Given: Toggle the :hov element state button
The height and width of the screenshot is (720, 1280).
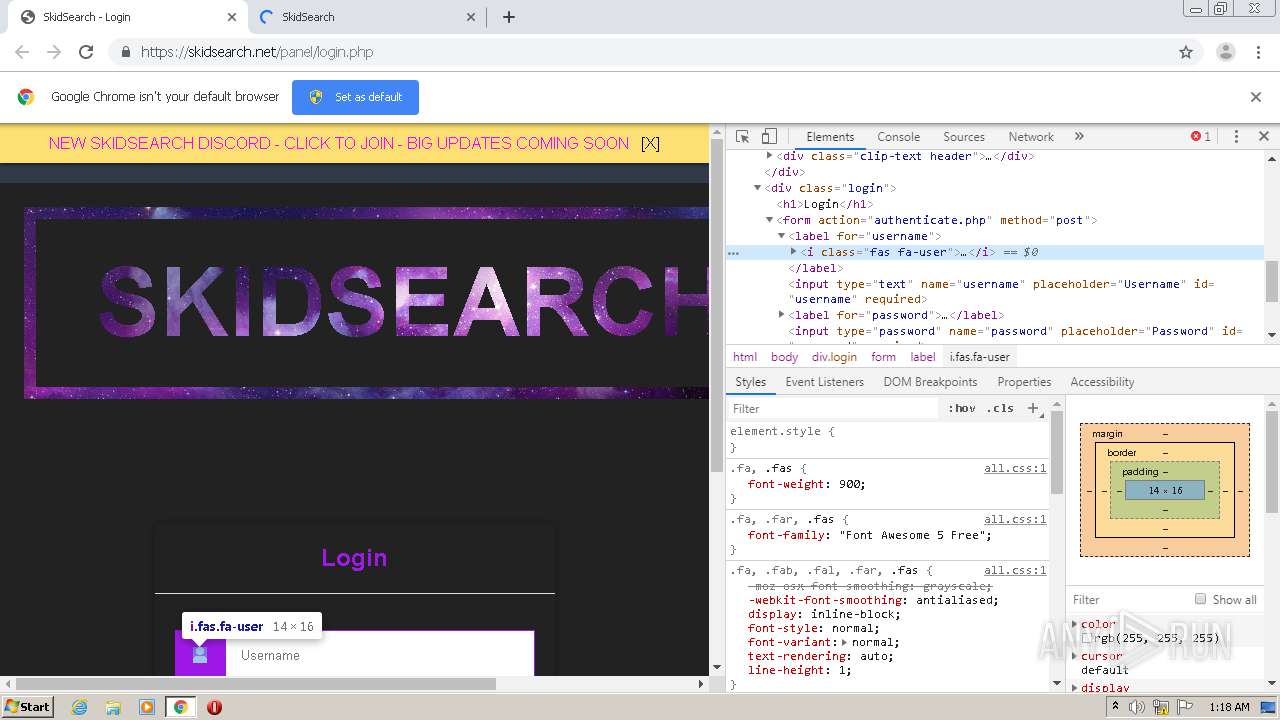Looking at the screenshot, I should pyautogui.click(x=962, y=408).
